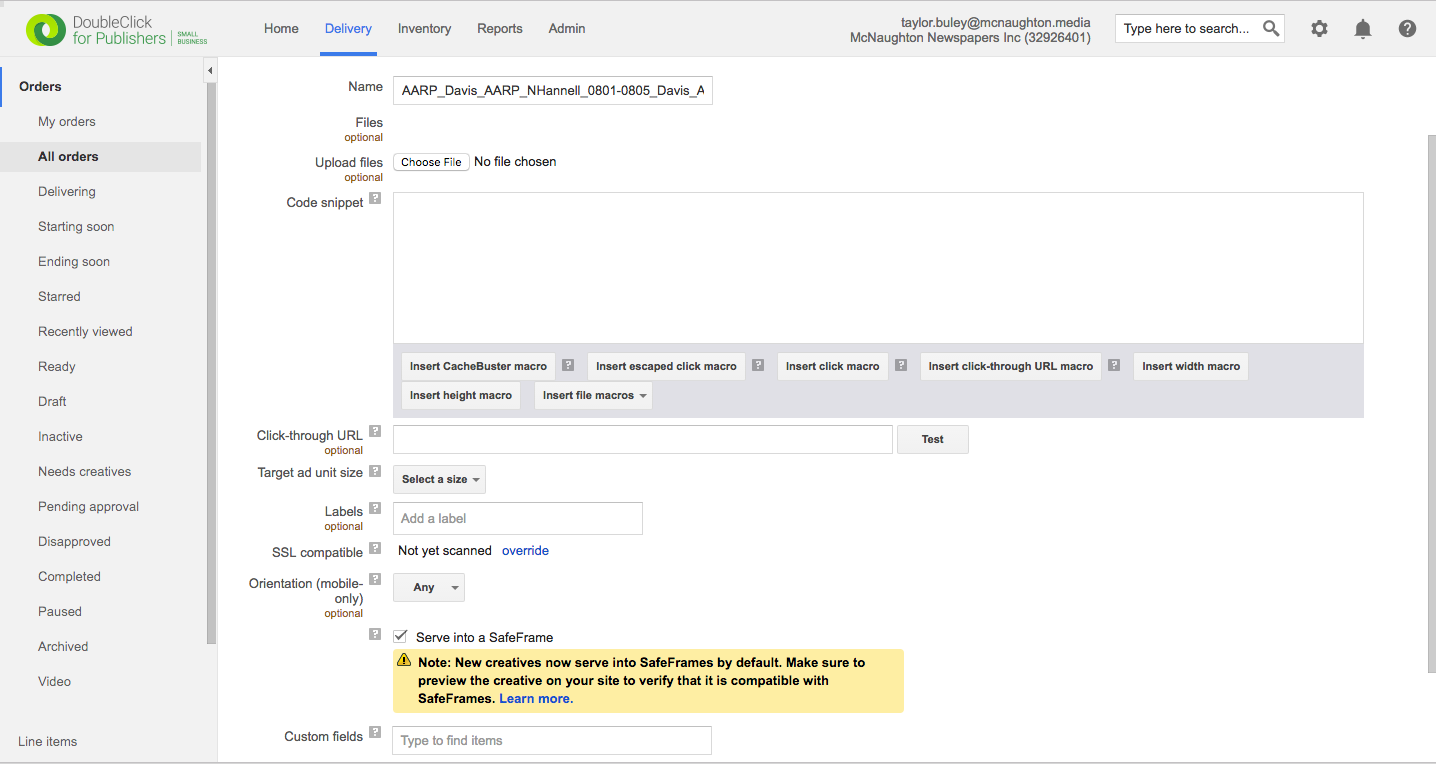
Task: Click help icon next to Target ad unit size
Action: click(x=375, y=470)
